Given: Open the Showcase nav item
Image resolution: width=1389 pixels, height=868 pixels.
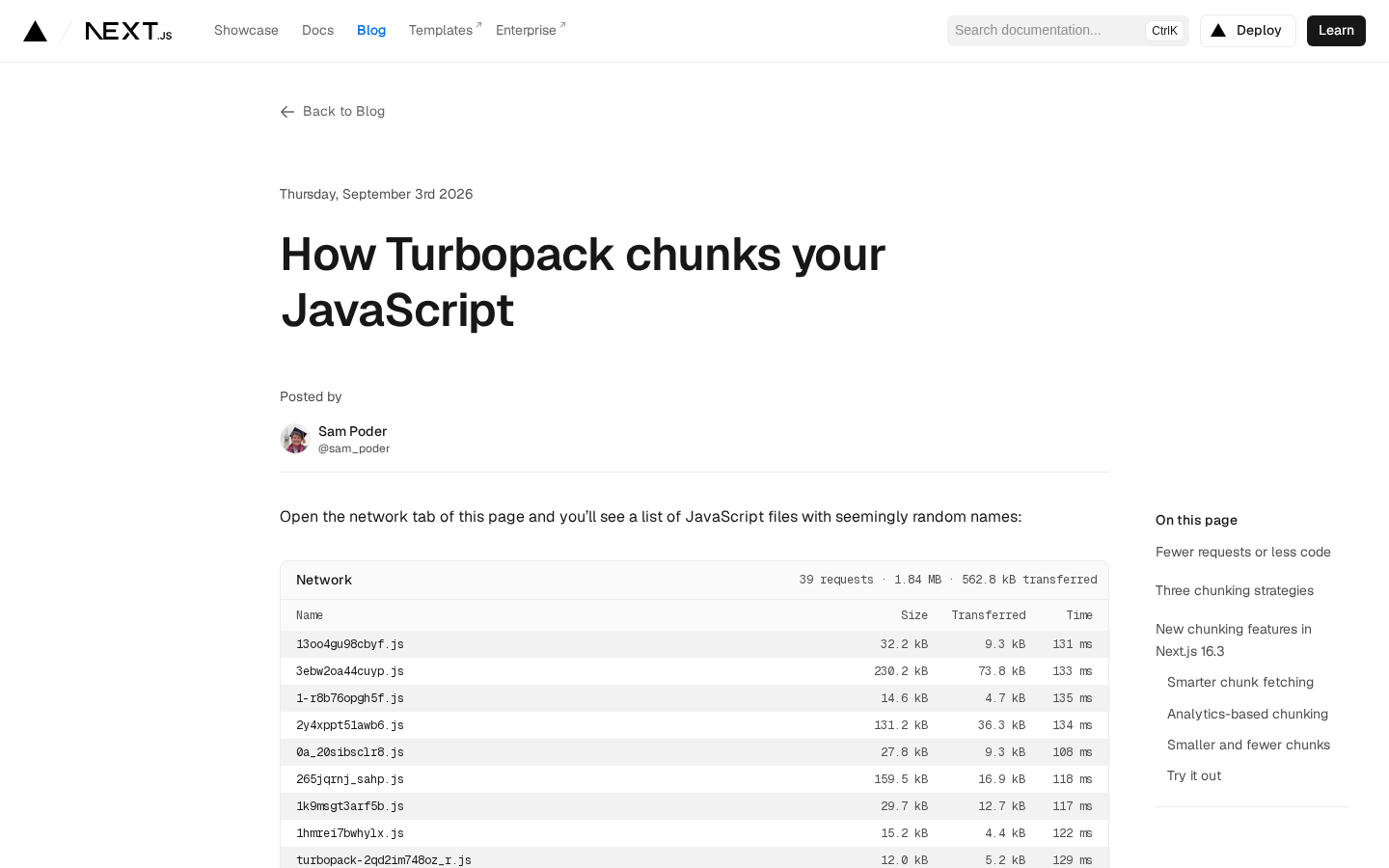Looking at the screenshot, I should point(246,31).
